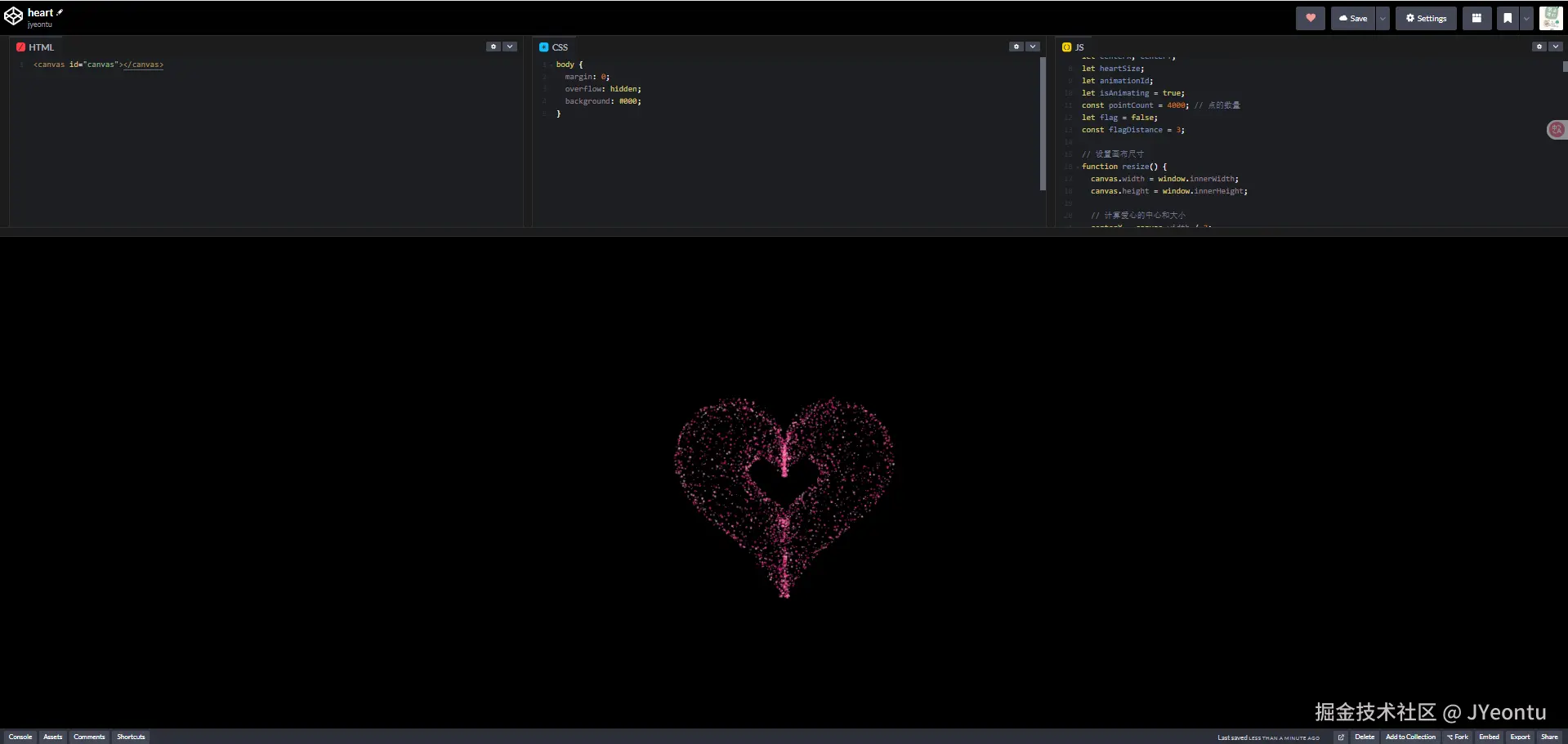Fork this pen
Viewport: 1568px width, 744px height.
[1458, 737]
